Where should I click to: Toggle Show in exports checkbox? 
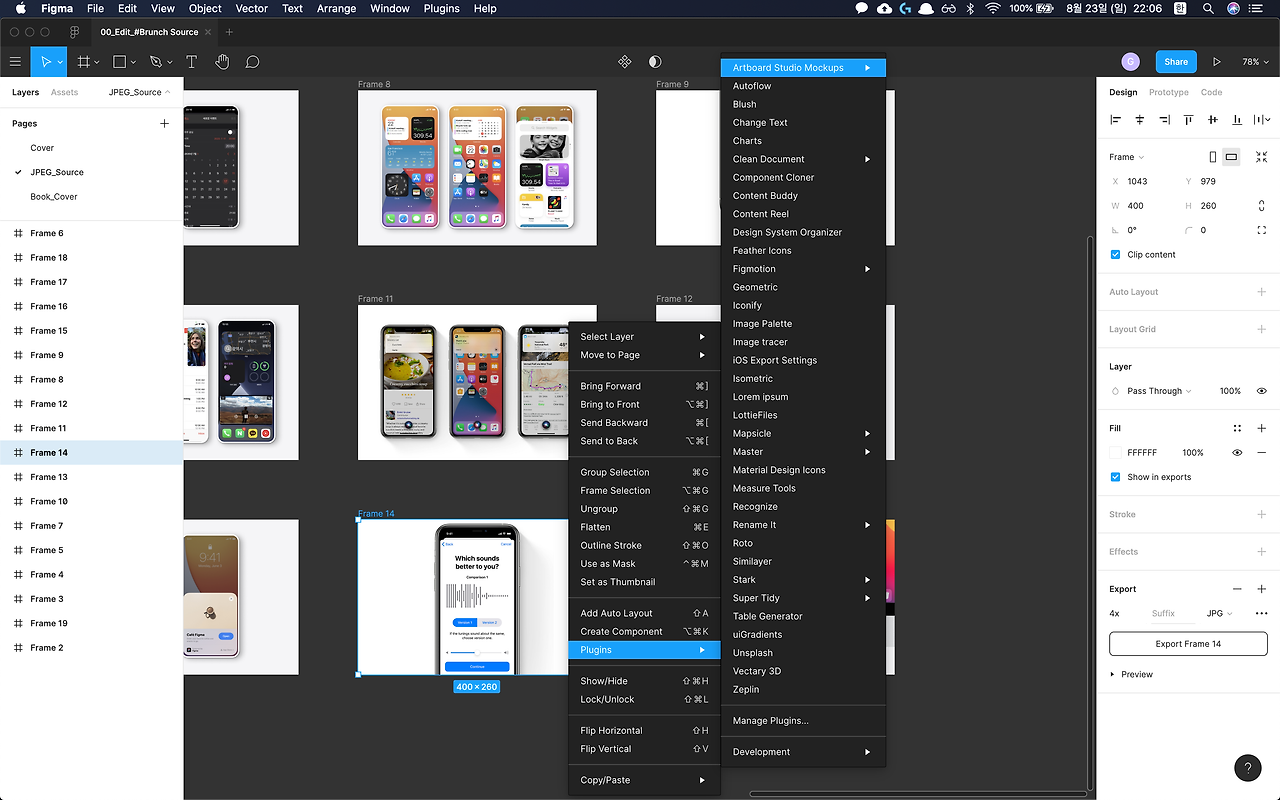pos(1116,477)
